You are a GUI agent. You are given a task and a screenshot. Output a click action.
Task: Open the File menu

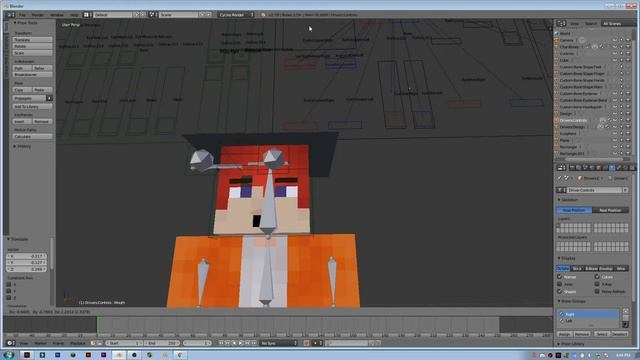(x=22, y=15)
